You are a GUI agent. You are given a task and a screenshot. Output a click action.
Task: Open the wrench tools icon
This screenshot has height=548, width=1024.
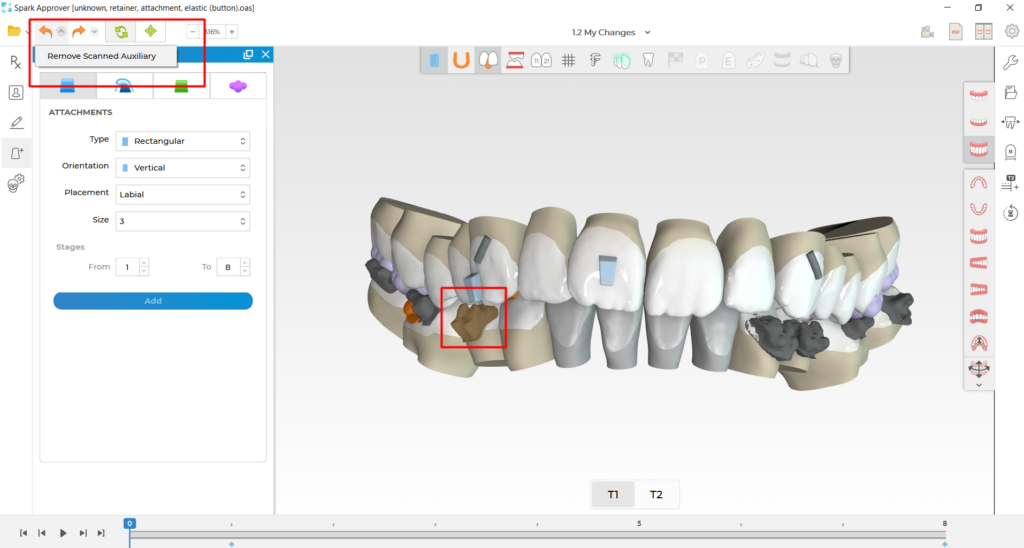point(1010,62)
